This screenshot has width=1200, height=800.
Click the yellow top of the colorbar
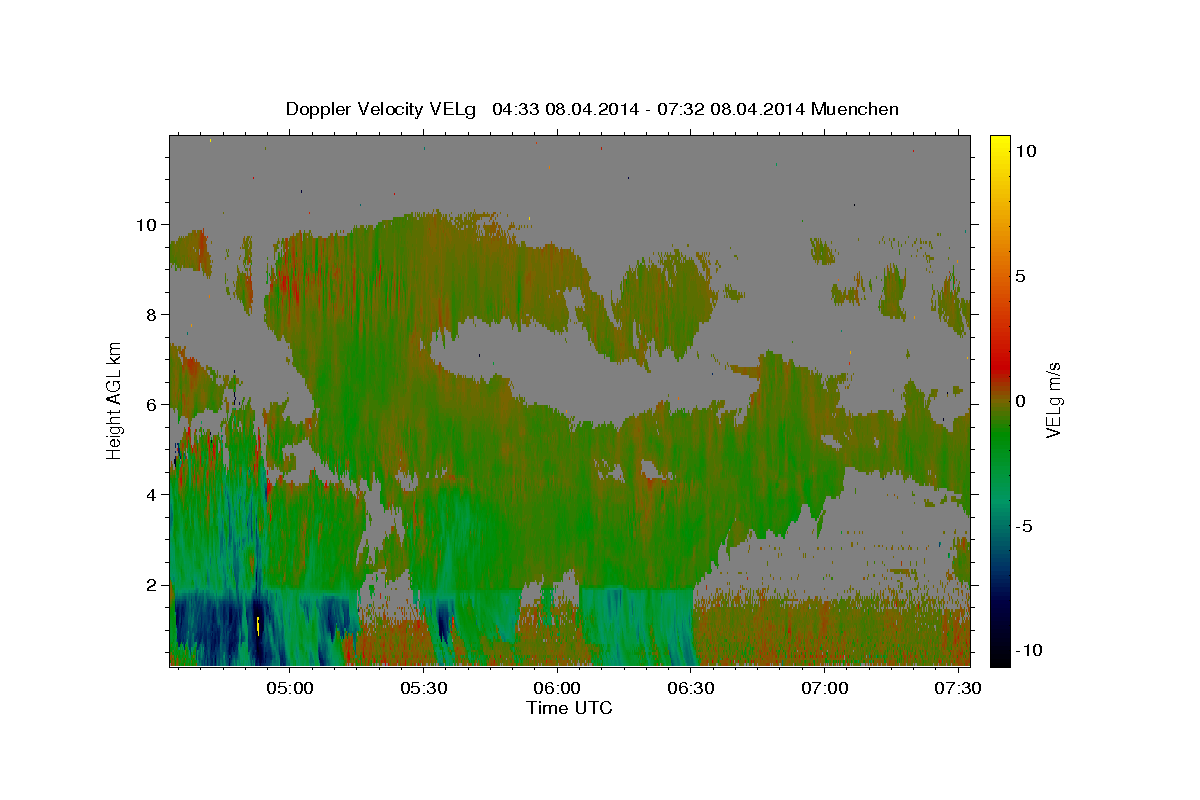click(x=999, y=145)
